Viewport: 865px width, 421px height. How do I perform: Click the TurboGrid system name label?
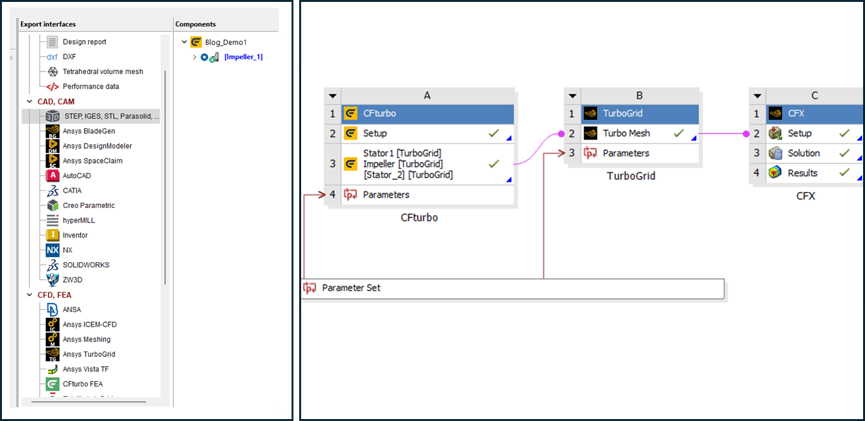pyautogui.click(x=632, y=176)
